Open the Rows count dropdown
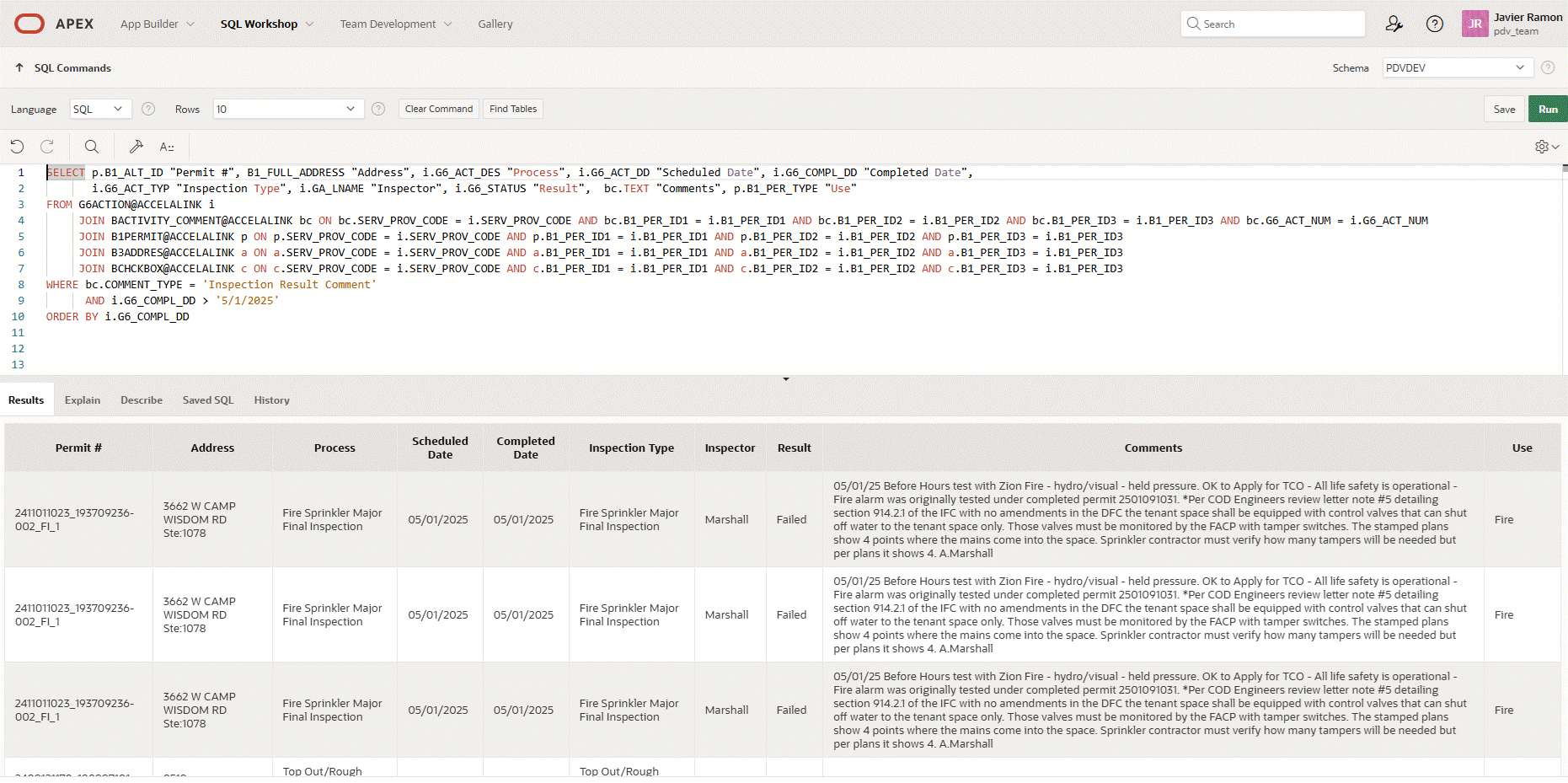 pyautogui.click(x=287, y=109)
